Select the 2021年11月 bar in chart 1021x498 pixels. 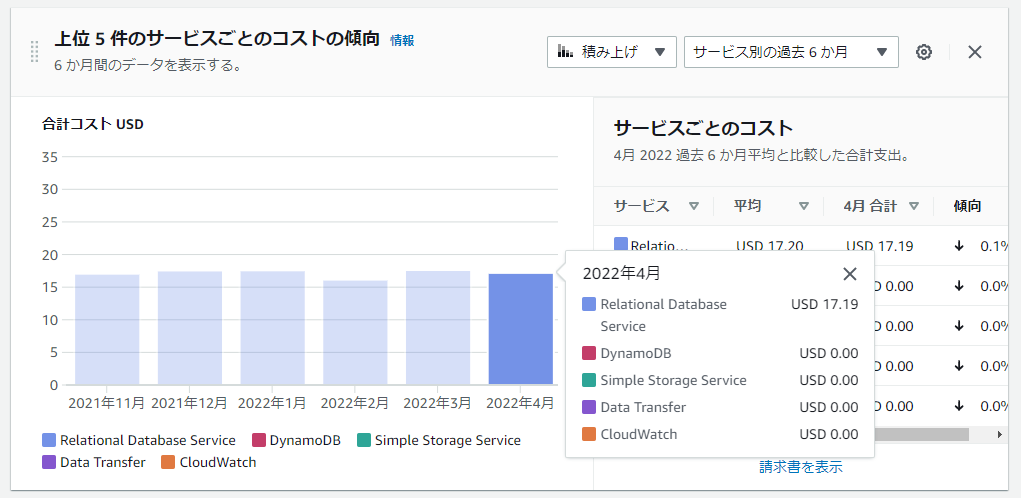tap(107, 329)
